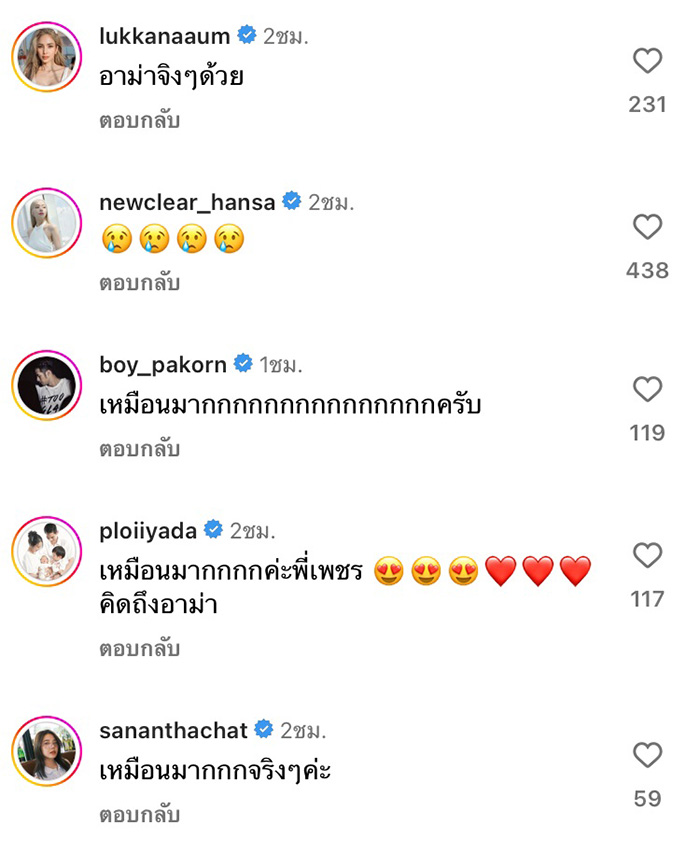700x867 pixels.
Task: Click the 438 like count
Action: 647,270
